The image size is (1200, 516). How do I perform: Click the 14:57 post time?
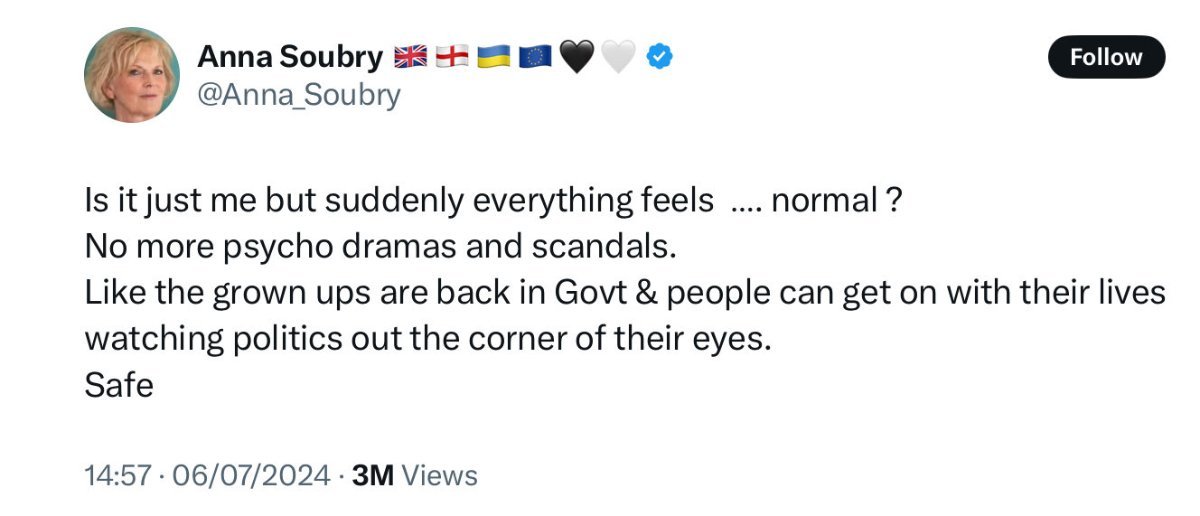[118, 475]
